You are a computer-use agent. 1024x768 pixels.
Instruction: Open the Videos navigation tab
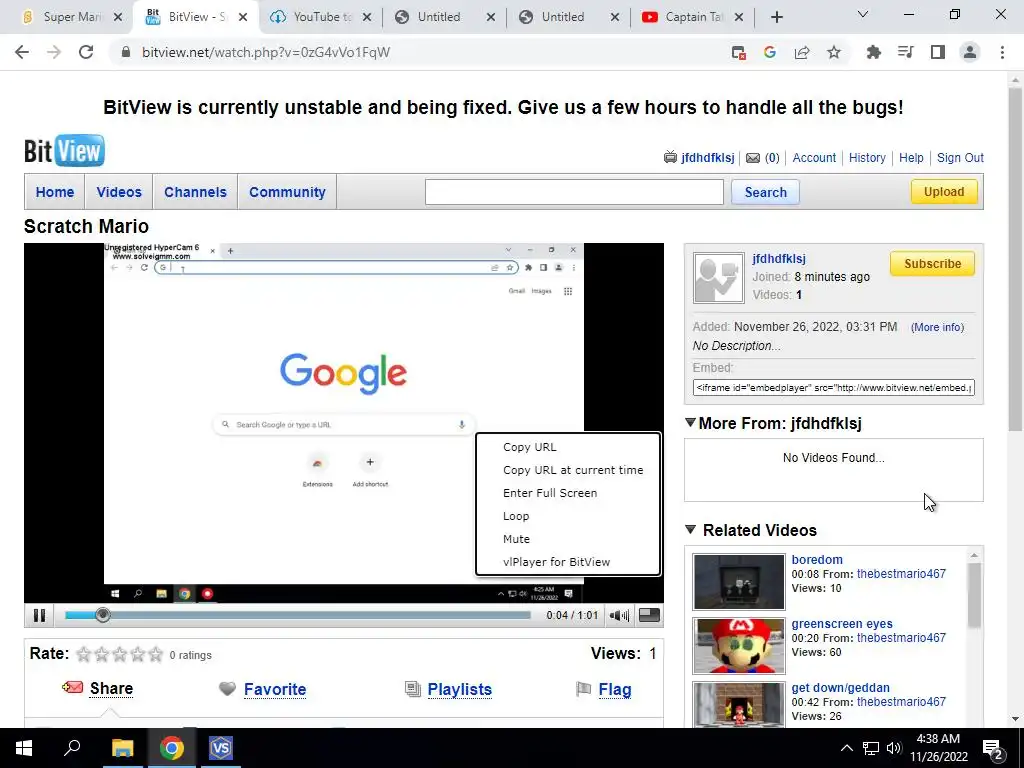(x=119, y=192)
